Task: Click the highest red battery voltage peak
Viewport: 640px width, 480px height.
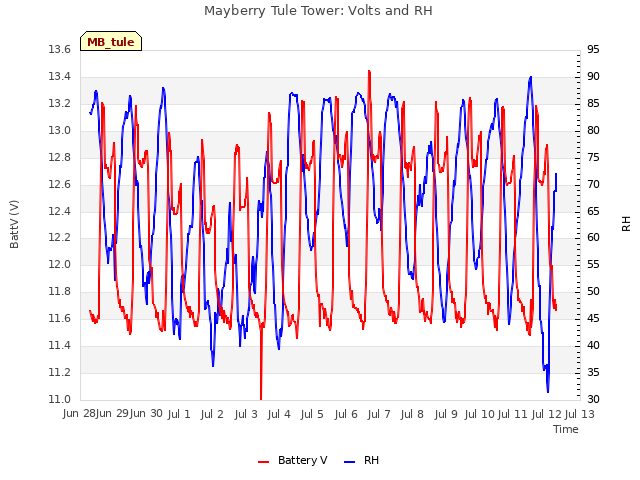Action: (369, 72)
